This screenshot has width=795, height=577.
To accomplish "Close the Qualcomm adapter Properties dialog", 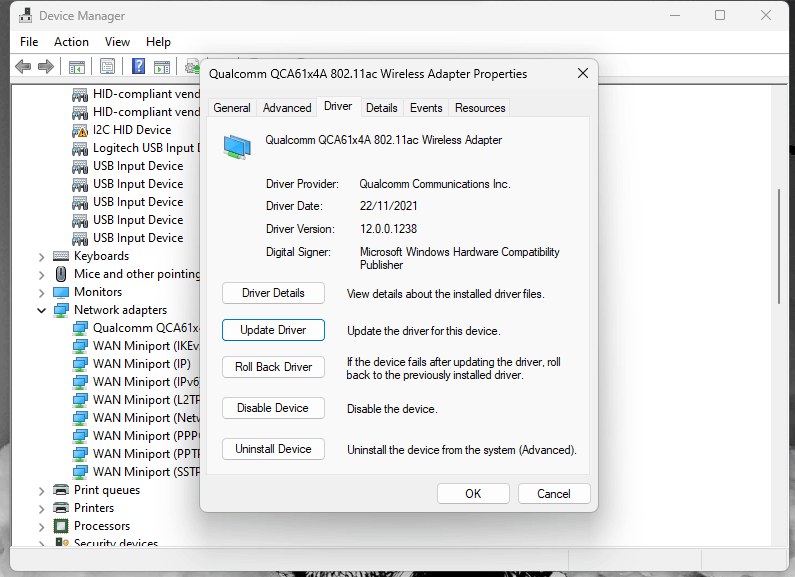I will coord(583,74).
